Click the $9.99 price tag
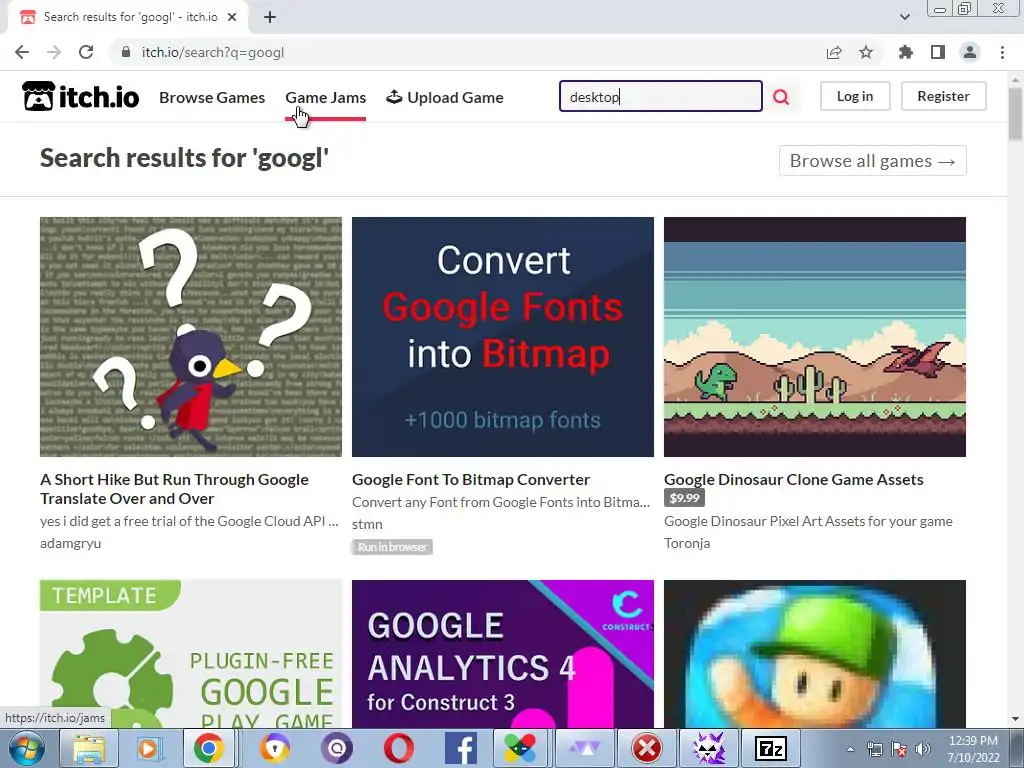The height and width of the screenshot is (768, 1024). [x=684, y=498]
